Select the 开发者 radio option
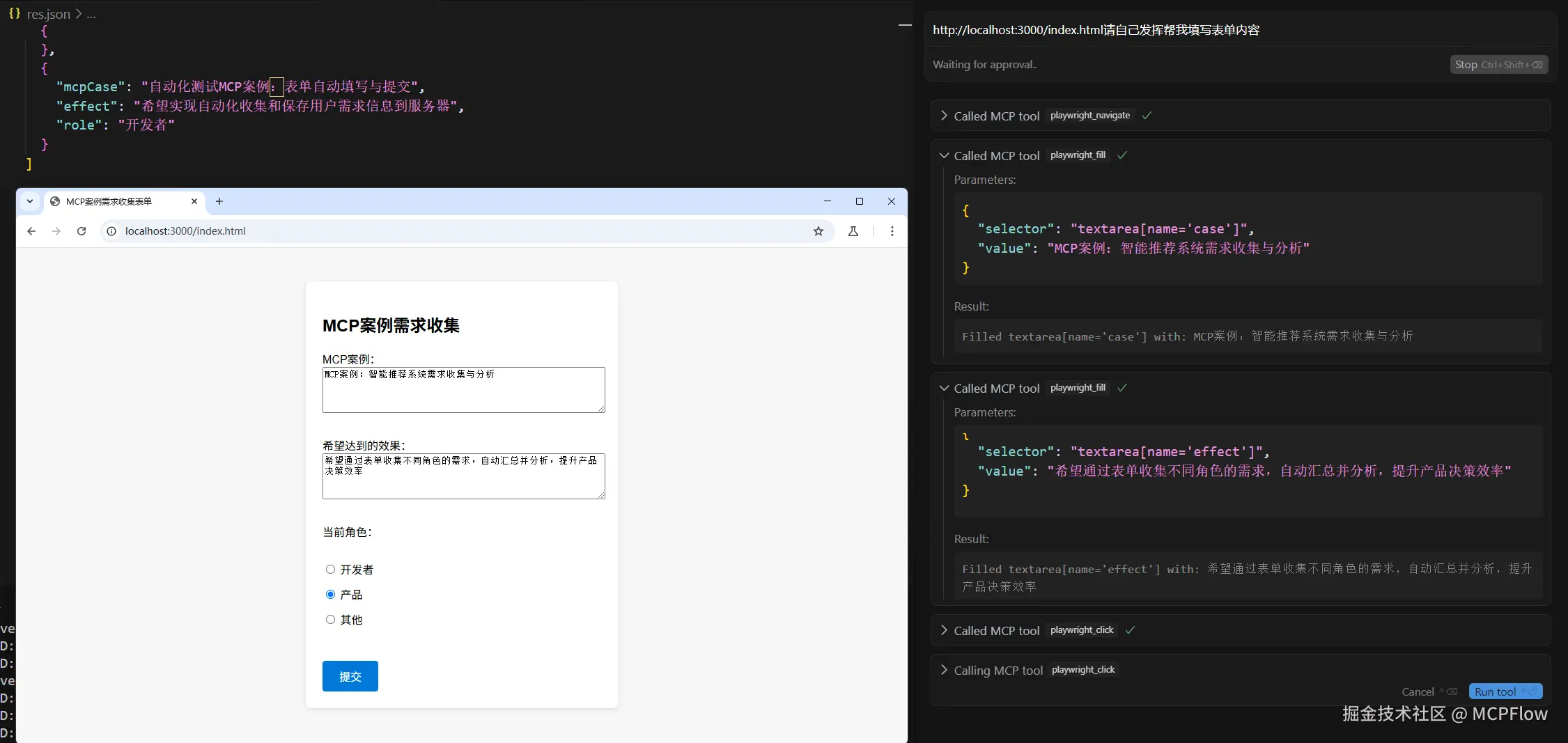The height and width of the screenshot is (743, 1568). pyautogui.click(x=330, y=570)
